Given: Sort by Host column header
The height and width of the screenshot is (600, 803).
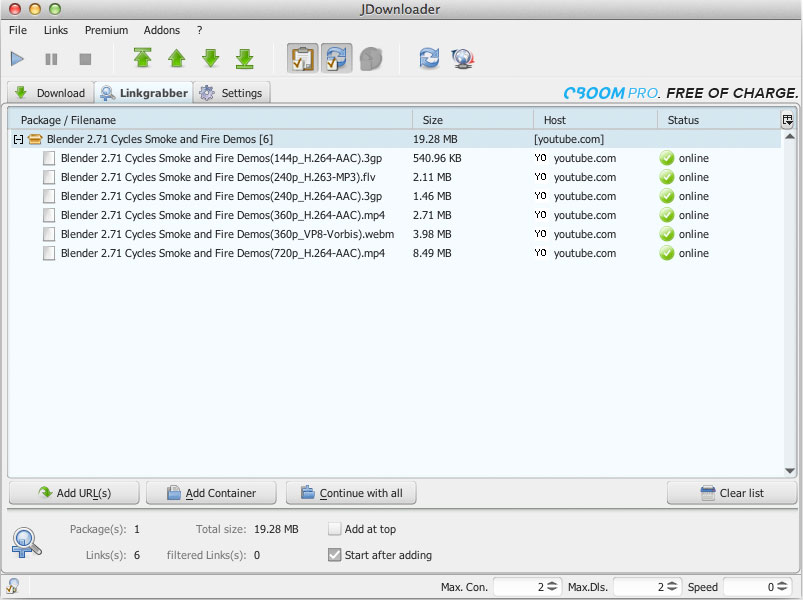Looking at the screenshot, I should 595,120.
